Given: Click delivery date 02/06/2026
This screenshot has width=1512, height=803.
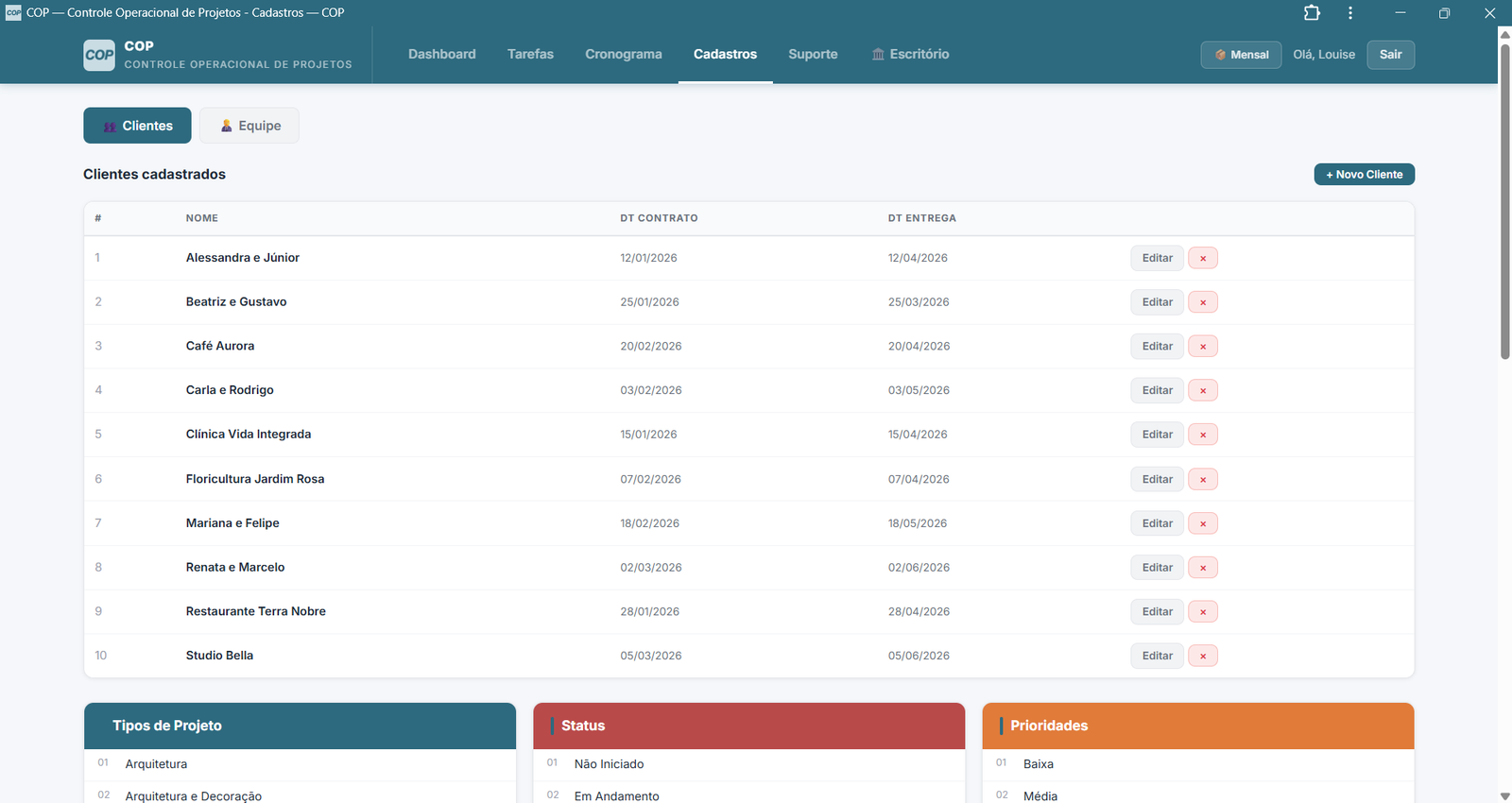Looking at the screenshot, I should coord(919,568).
